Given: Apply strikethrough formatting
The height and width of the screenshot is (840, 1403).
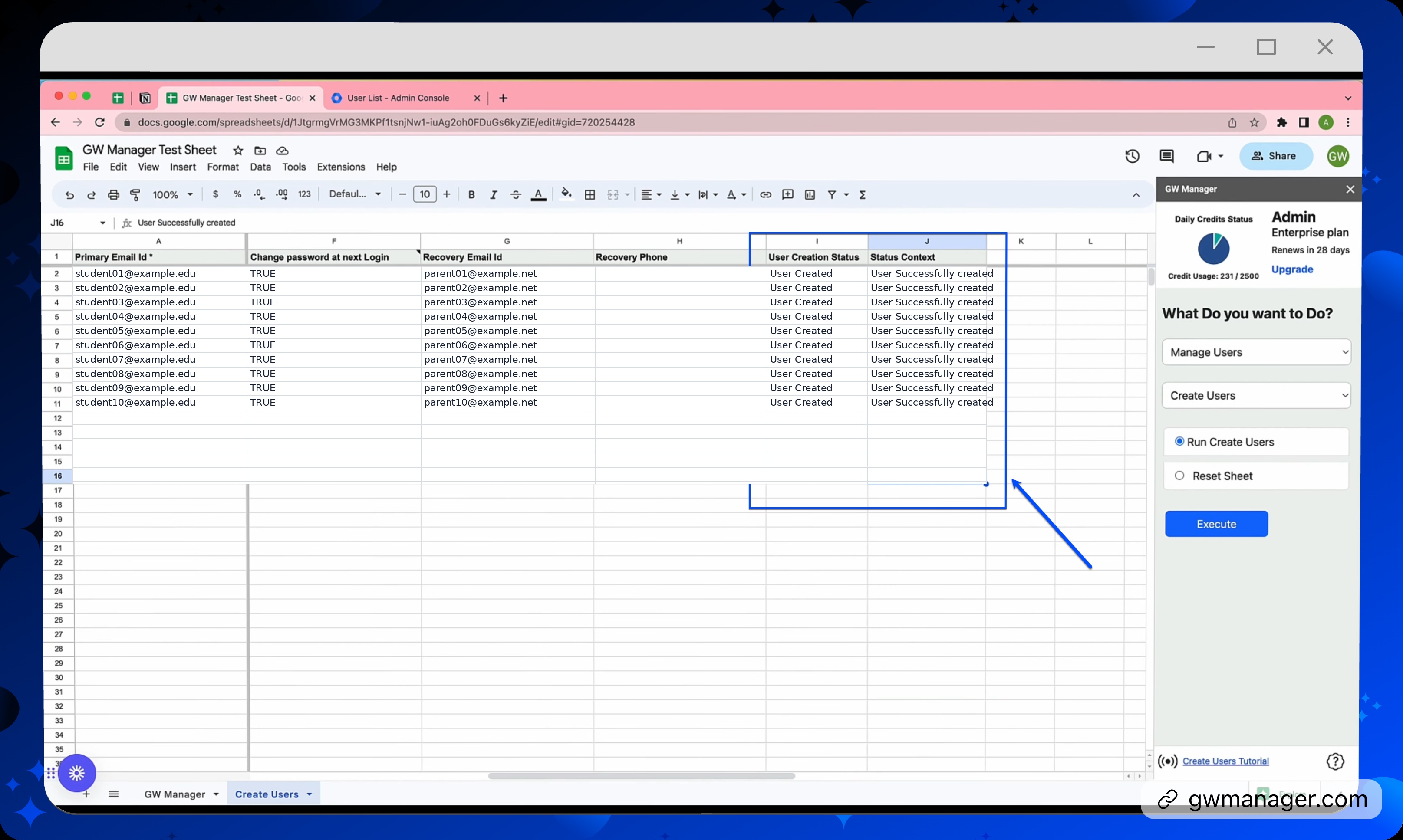Looking at the screenshot, I should coord(515,195).
